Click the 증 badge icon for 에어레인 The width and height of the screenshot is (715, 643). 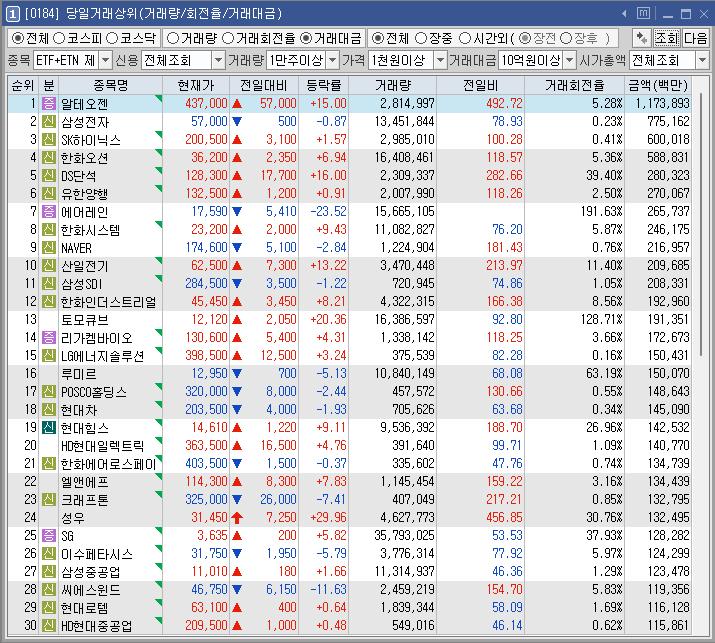[x=49, y=212]
